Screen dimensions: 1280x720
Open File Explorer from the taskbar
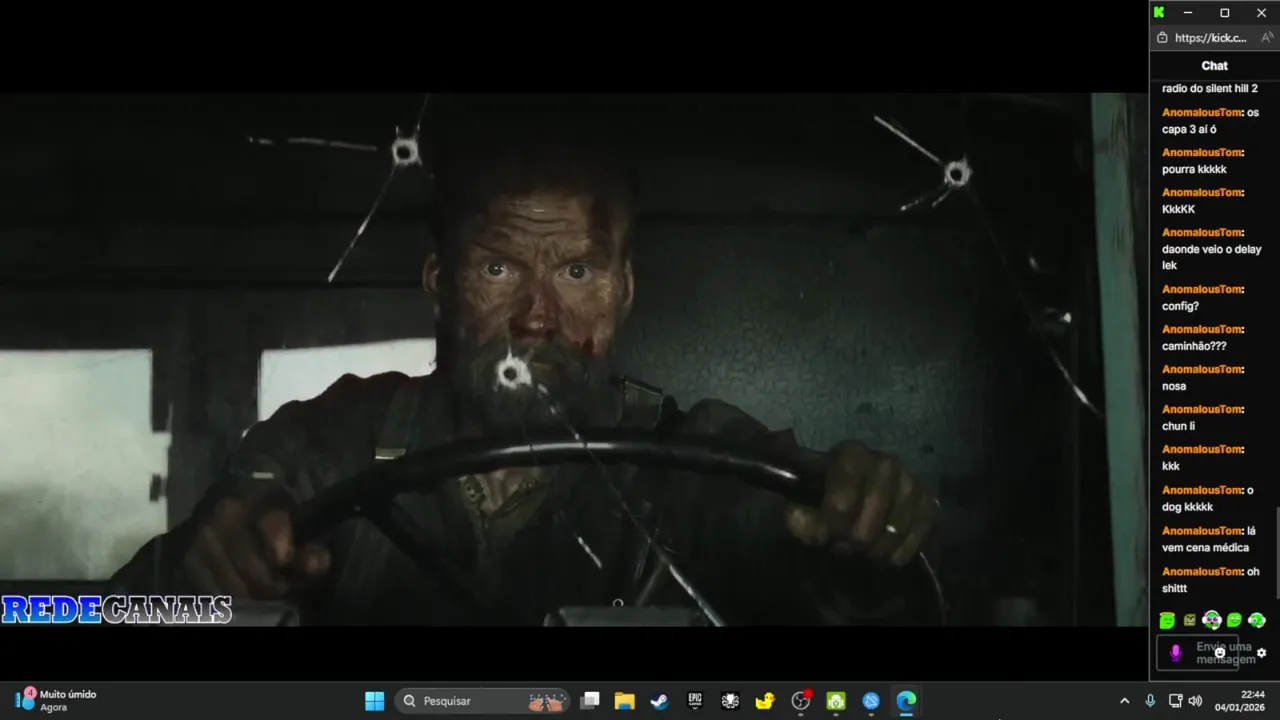(x=624, y=701)
